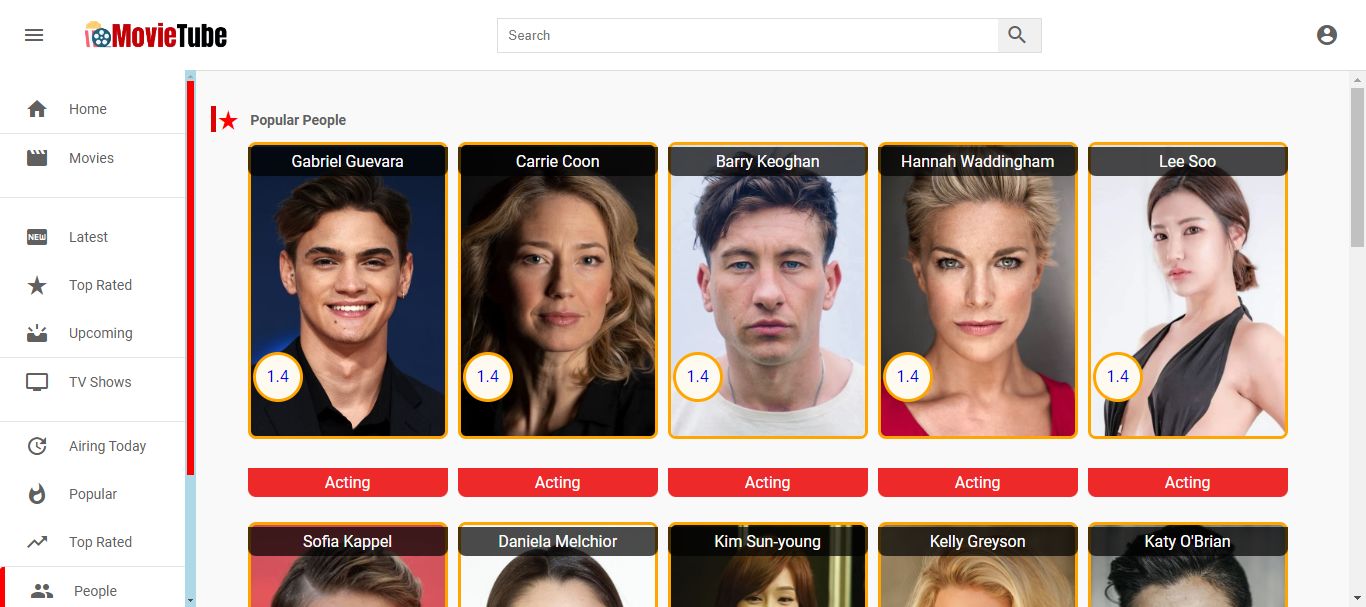Click the TV Shows monitor icon
Image resolution: width=1366 pixels, height=607 pixels.
37,382
